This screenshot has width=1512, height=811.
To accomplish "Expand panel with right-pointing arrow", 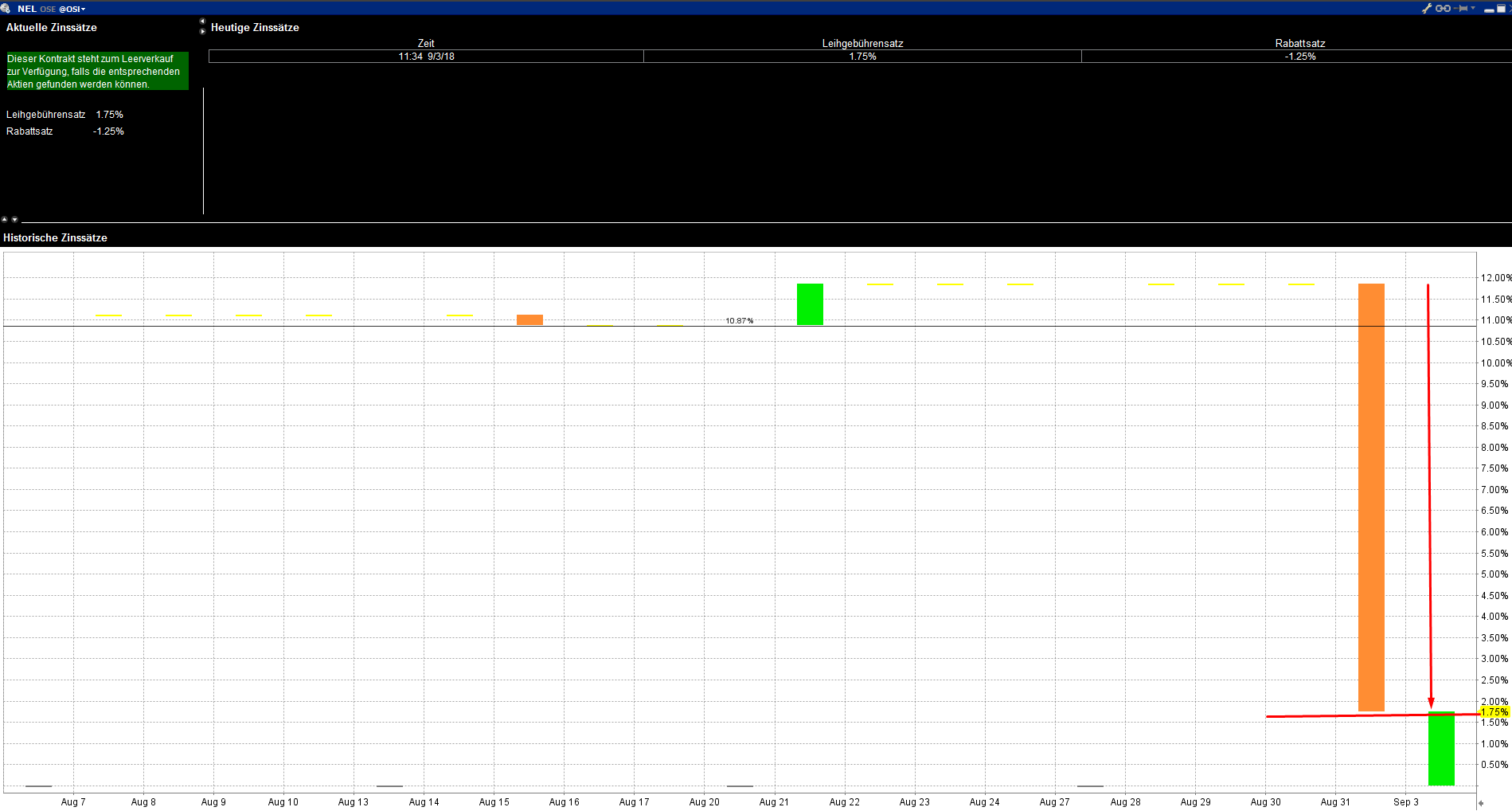I will [x=202, y=31].
